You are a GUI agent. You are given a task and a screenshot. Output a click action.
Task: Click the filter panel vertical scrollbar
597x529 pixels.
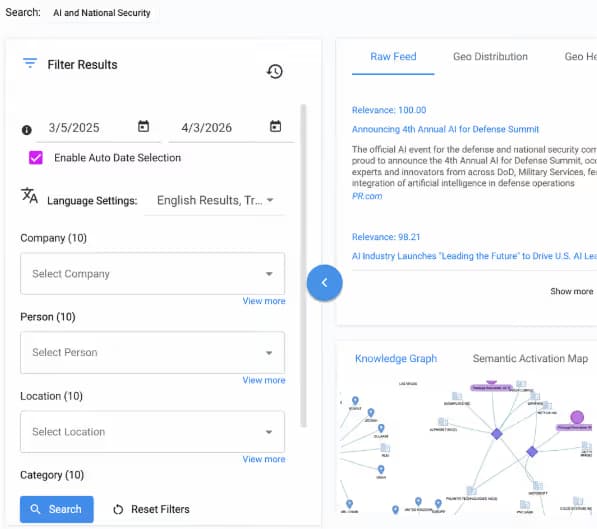303,265
